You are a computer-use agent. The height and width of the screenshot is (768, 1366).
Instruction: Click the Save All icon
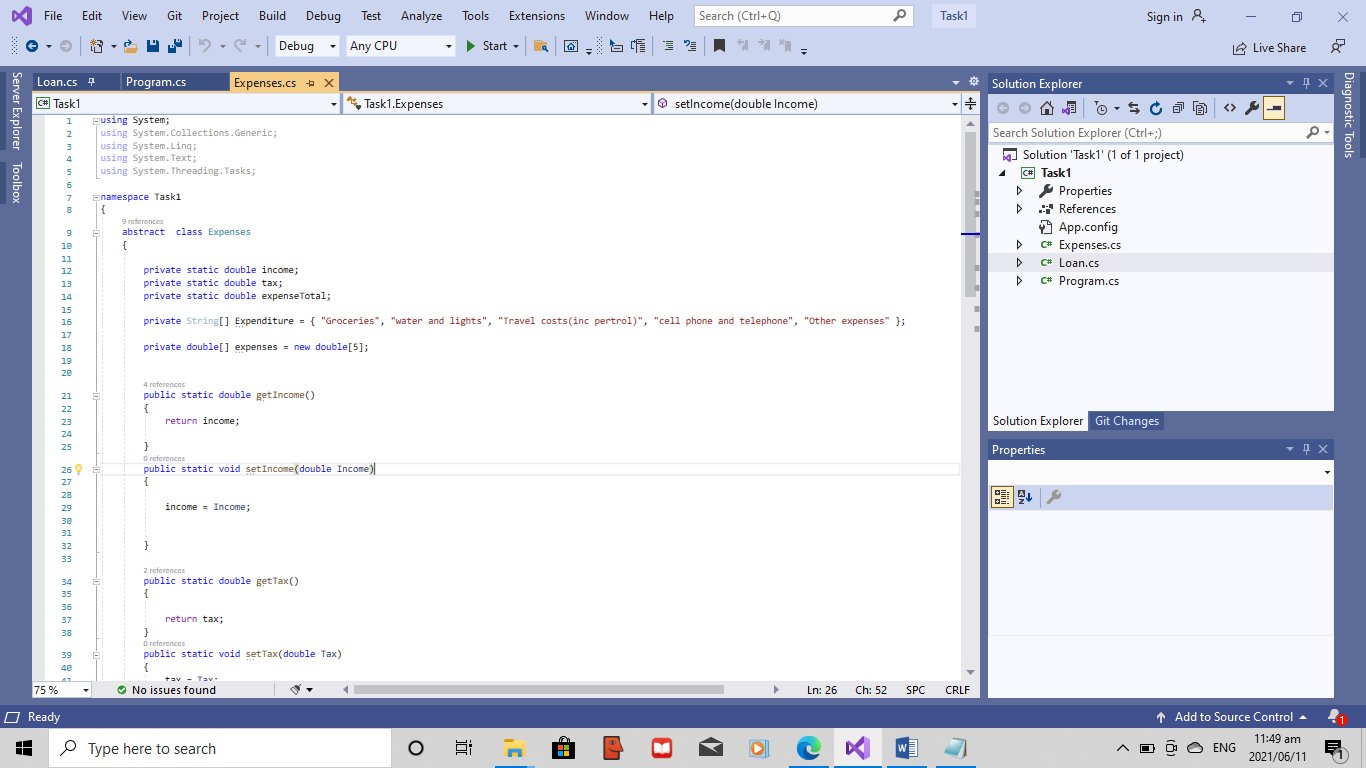pos(172,46)
